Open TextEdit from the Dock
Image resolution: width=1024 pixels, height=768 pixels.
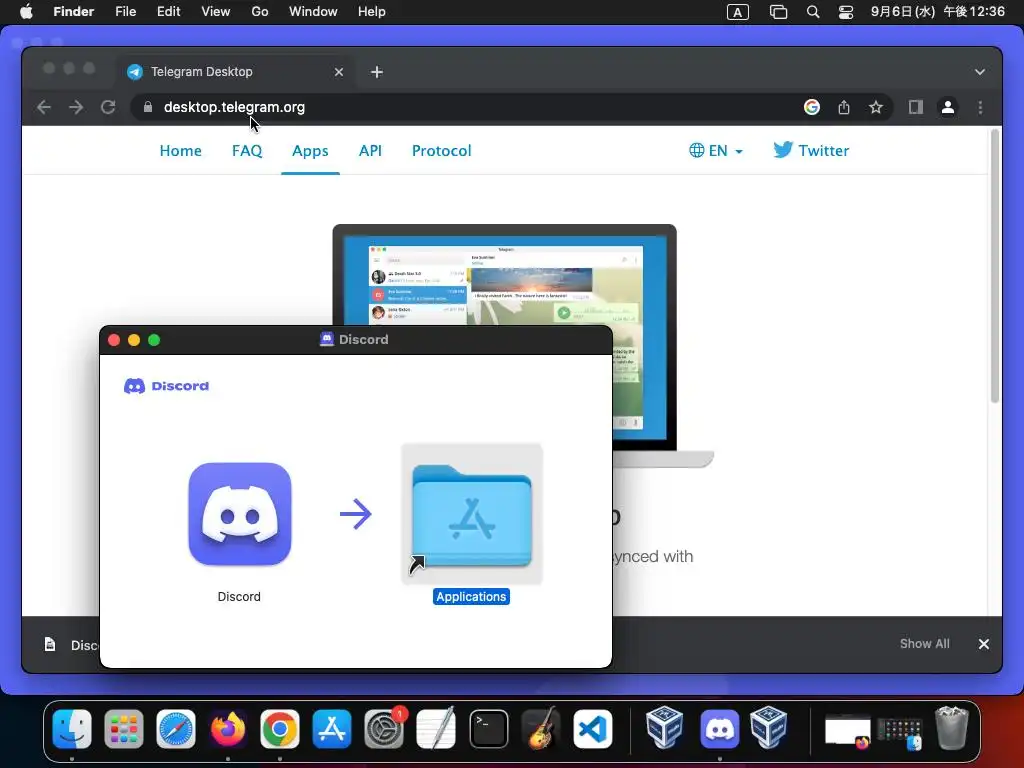(436, 728)
